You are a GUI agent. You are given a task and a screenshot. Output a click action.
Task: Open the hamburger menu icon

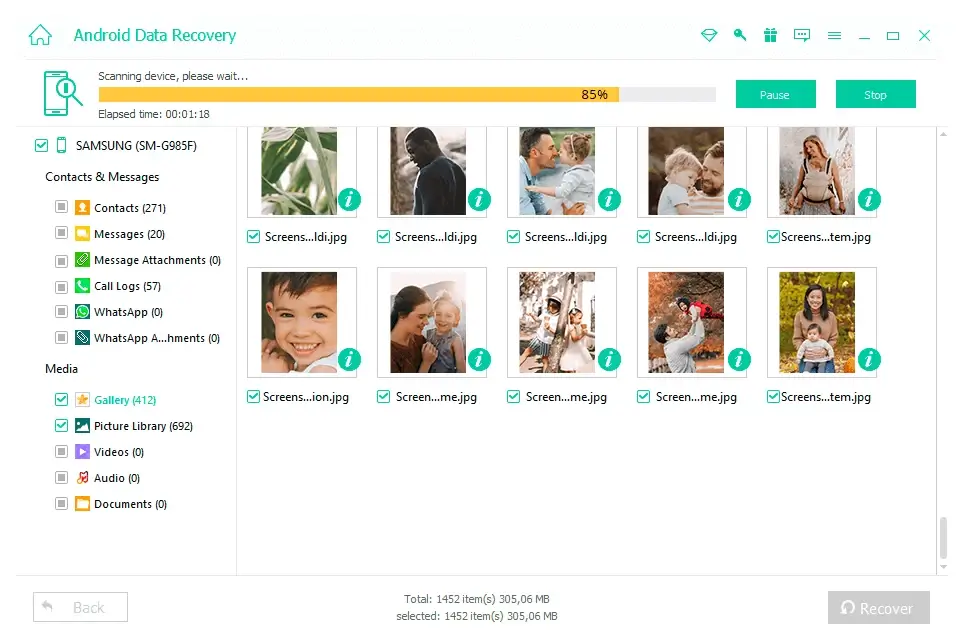(x=834, y=36)
